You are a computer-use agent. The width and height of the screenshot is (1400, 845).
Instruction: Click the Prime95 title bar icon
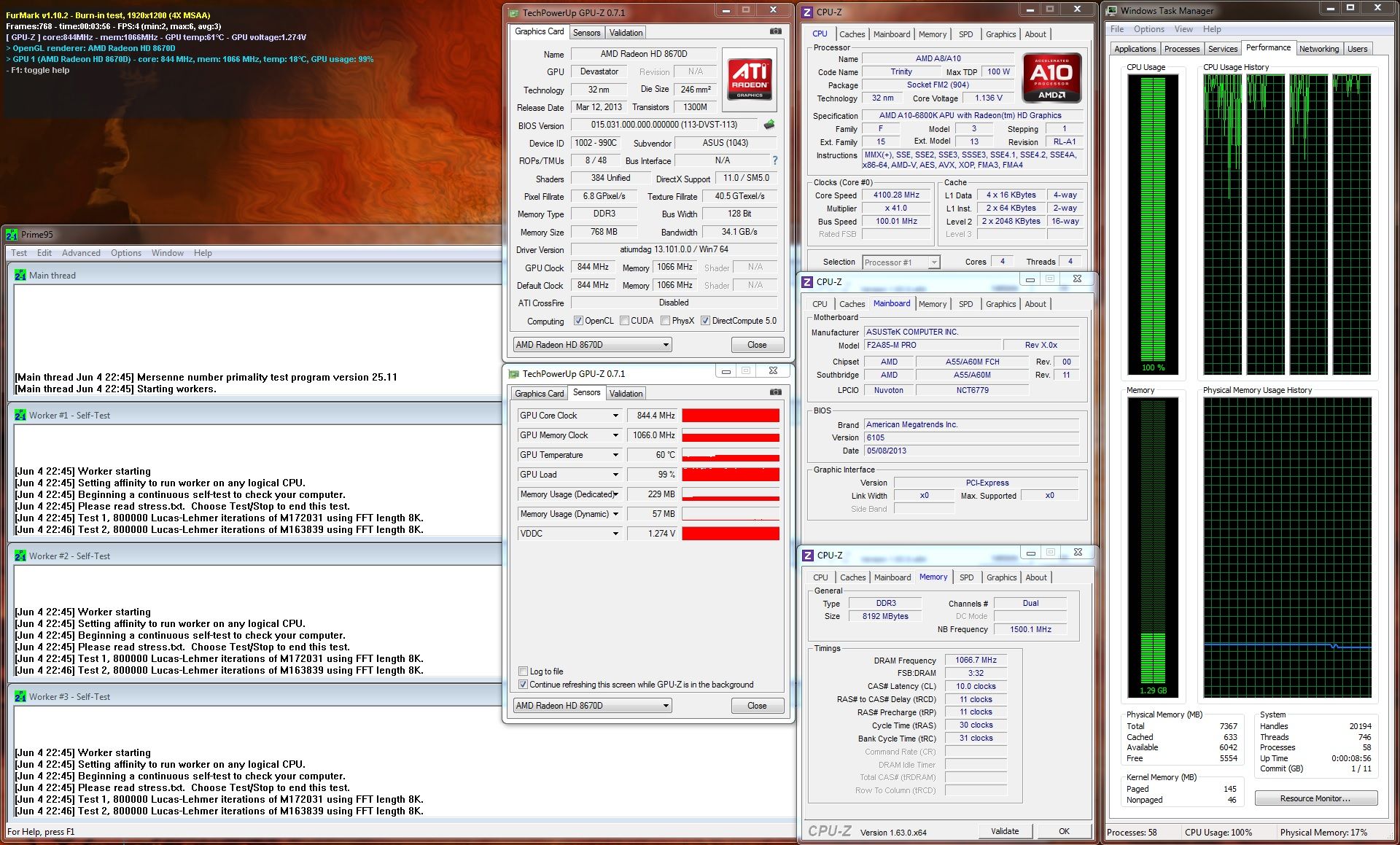(12, 235)
